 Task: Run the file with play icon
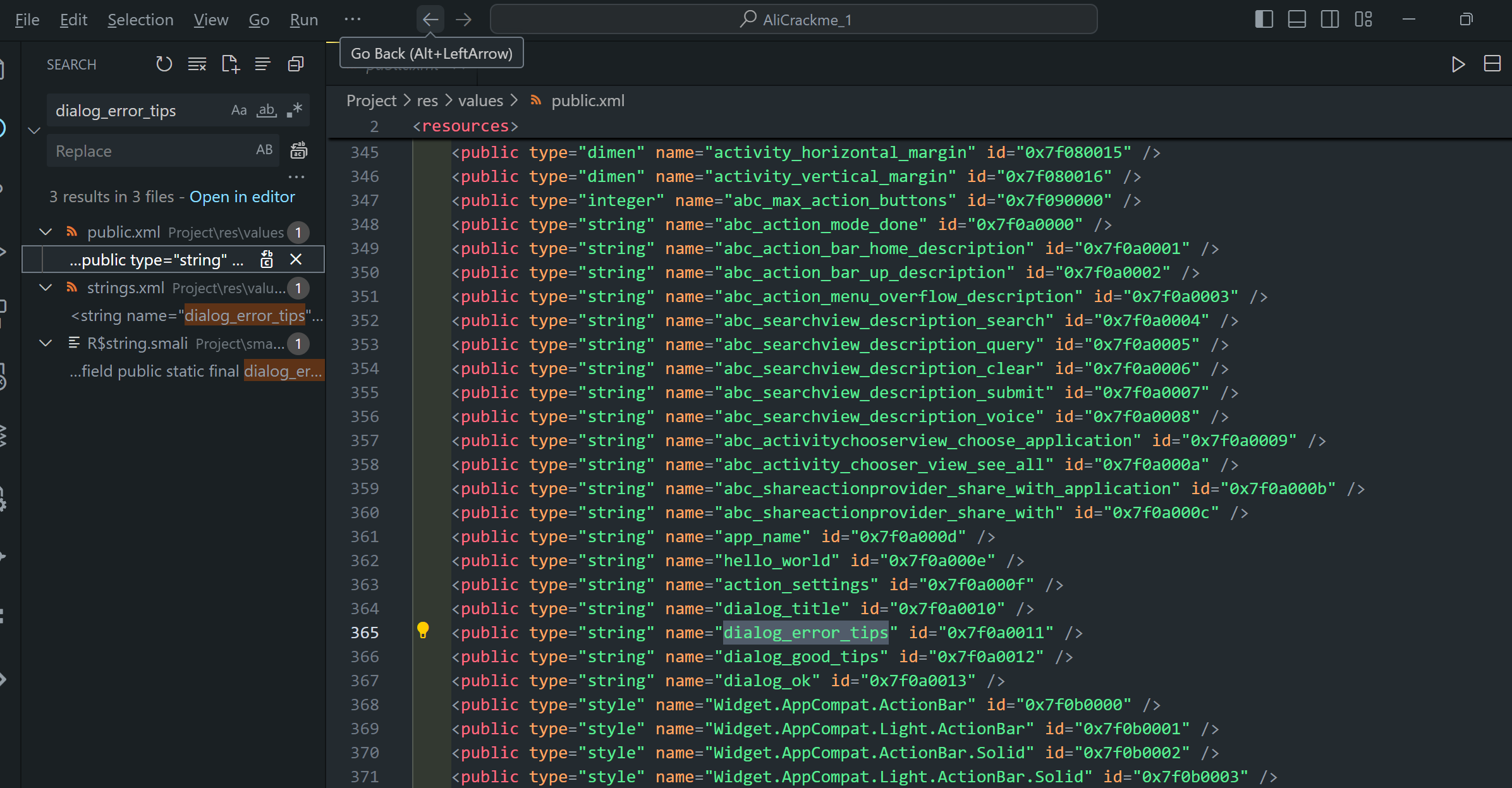click(x=1458, y=64)
